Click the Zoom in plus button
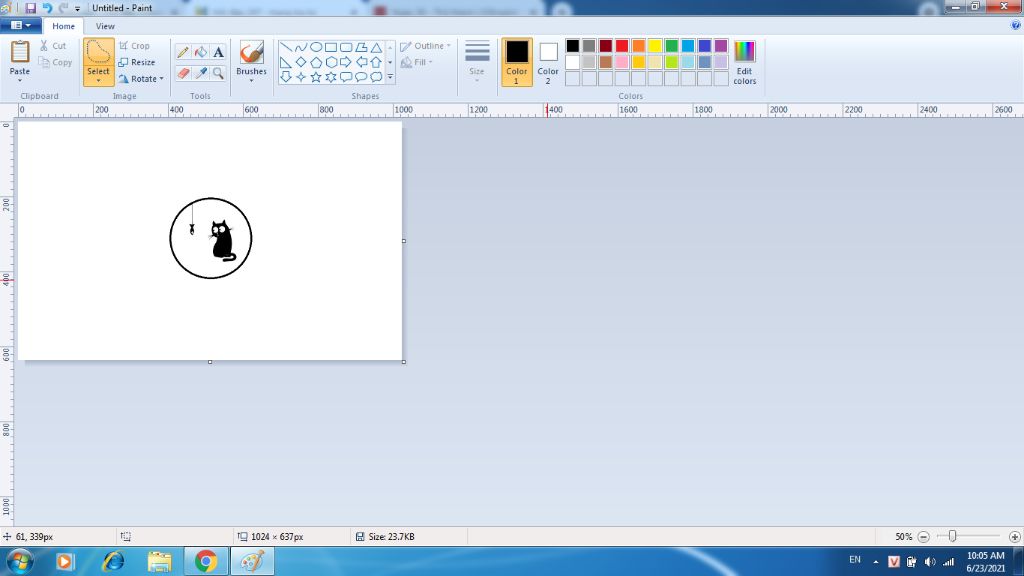The height and width of the screenshot is (576, 1024). pos(1014,537)
